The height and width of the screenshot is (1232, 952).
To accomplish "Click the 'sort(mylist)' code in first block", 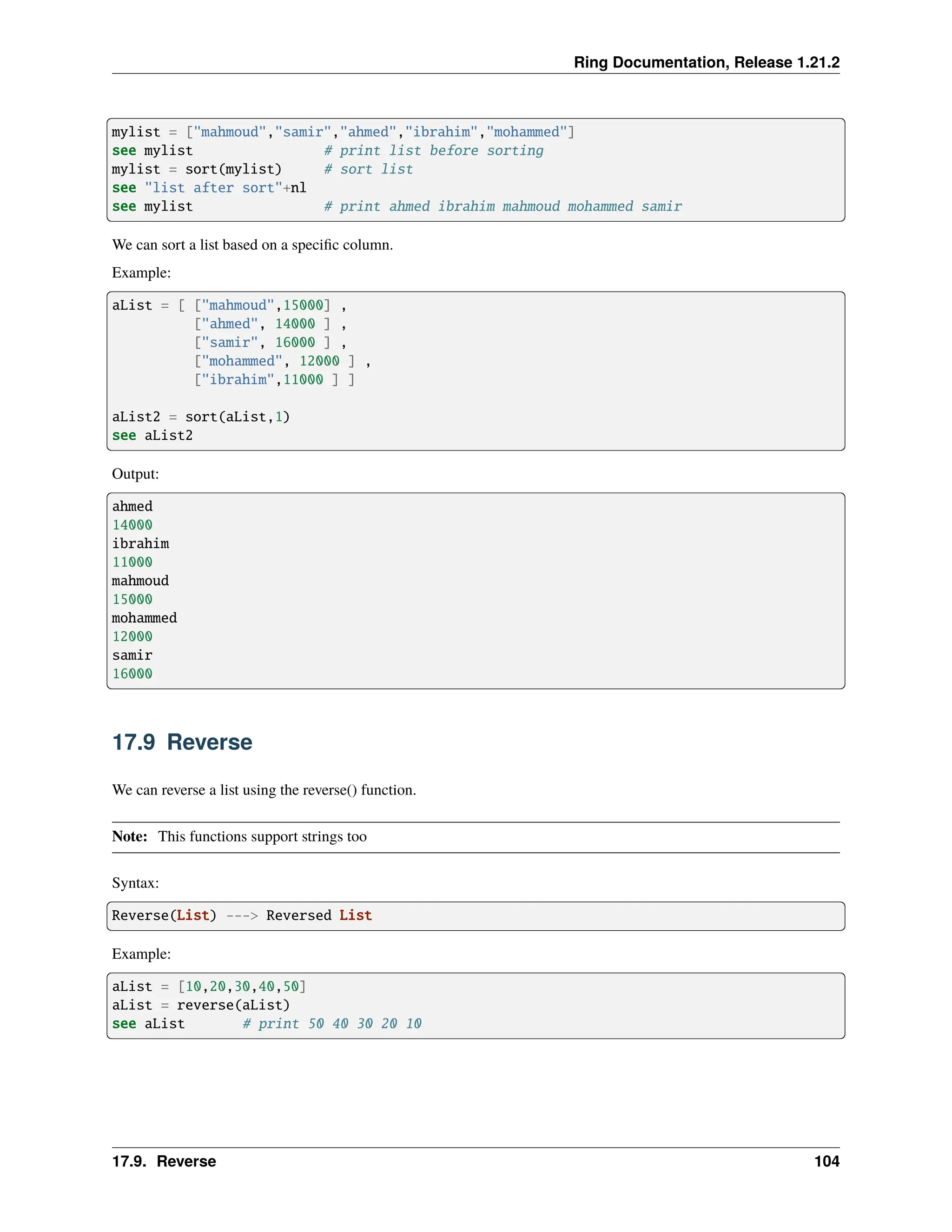I will point(233,169).
